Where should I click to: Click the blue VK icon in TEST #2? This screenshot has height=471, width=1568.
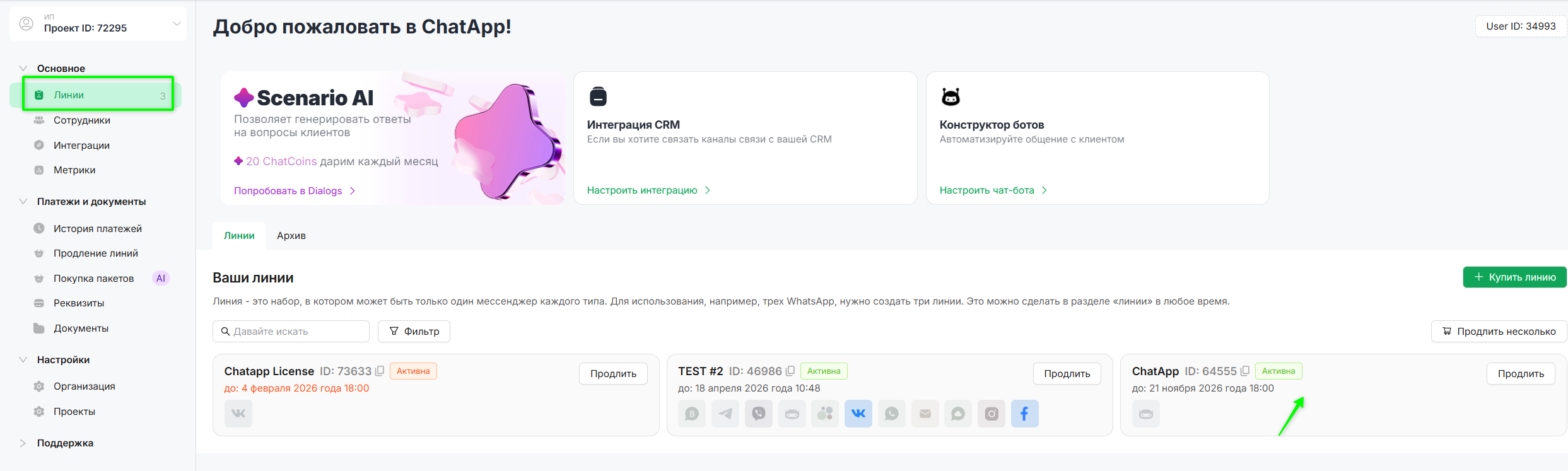pos(858,414)
